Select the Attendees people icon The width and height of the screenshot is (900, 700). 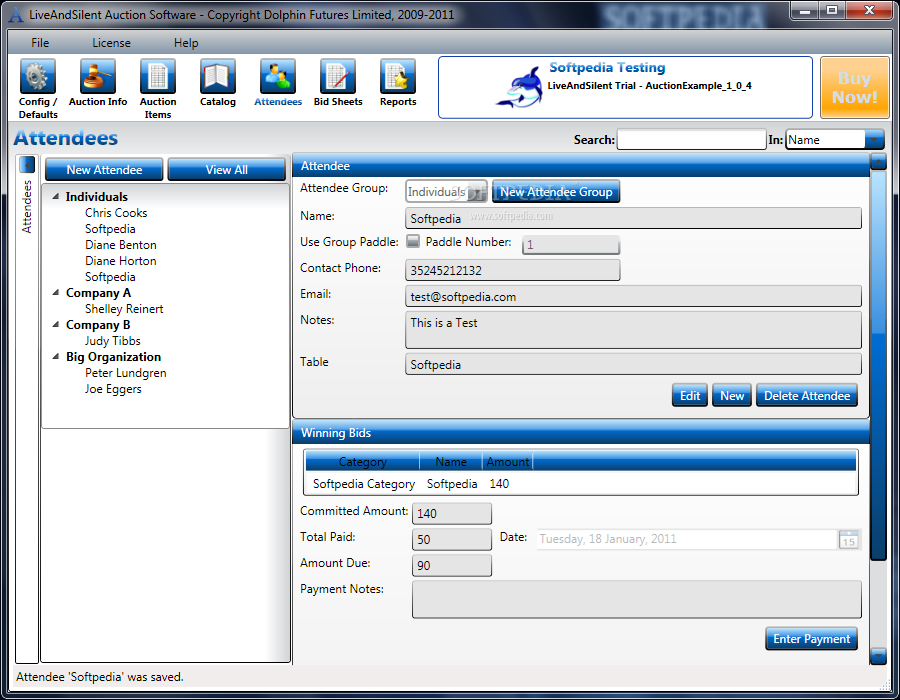pyautogui.click(x=278, y=76)
